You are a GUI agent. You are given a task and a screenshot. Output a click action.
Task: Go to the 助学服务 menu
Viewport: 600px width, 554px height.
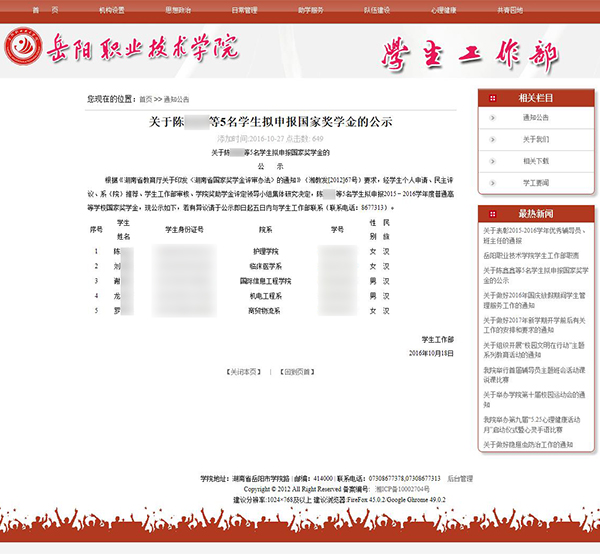pyautogui.click(x=310, y=9)
